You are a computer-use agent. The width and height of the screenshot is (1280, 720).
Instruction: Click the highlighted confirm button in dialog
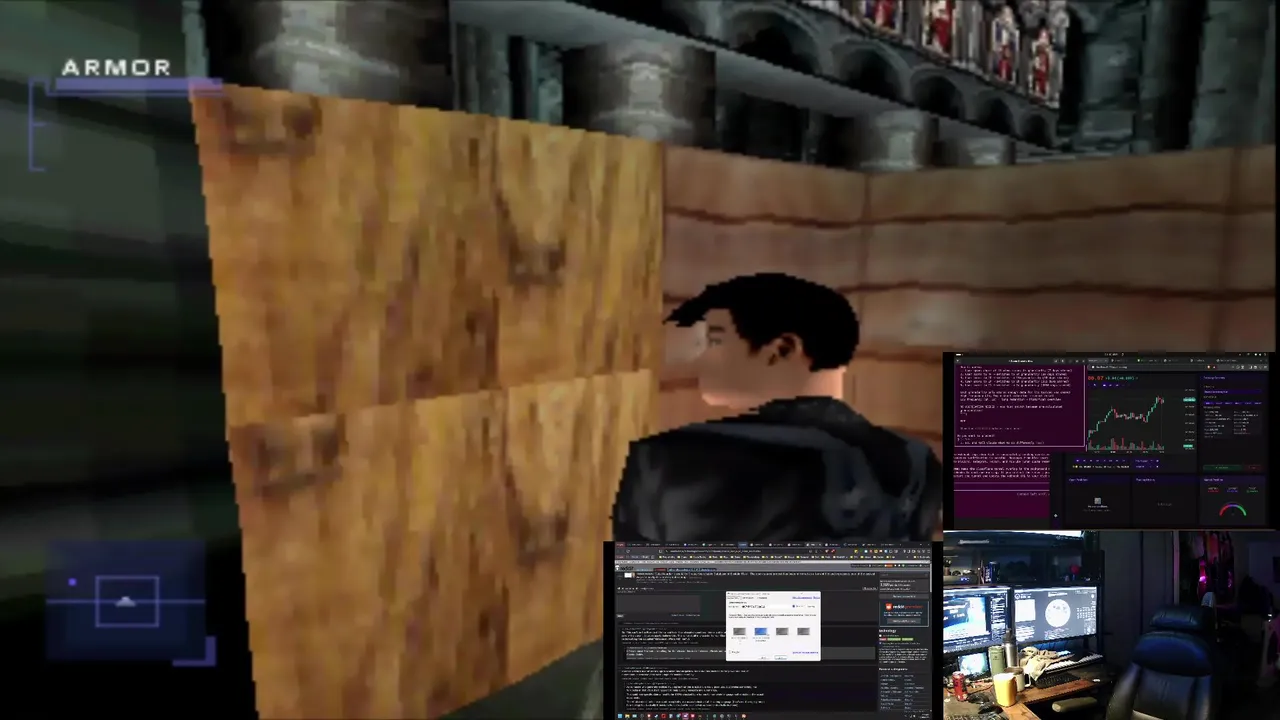pyautogui.click(x=780, y=657)
